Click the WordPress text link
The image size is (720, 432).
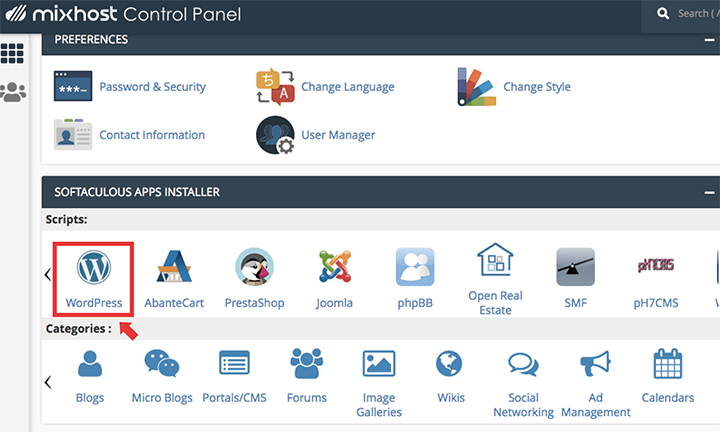[x=94, y=303]
